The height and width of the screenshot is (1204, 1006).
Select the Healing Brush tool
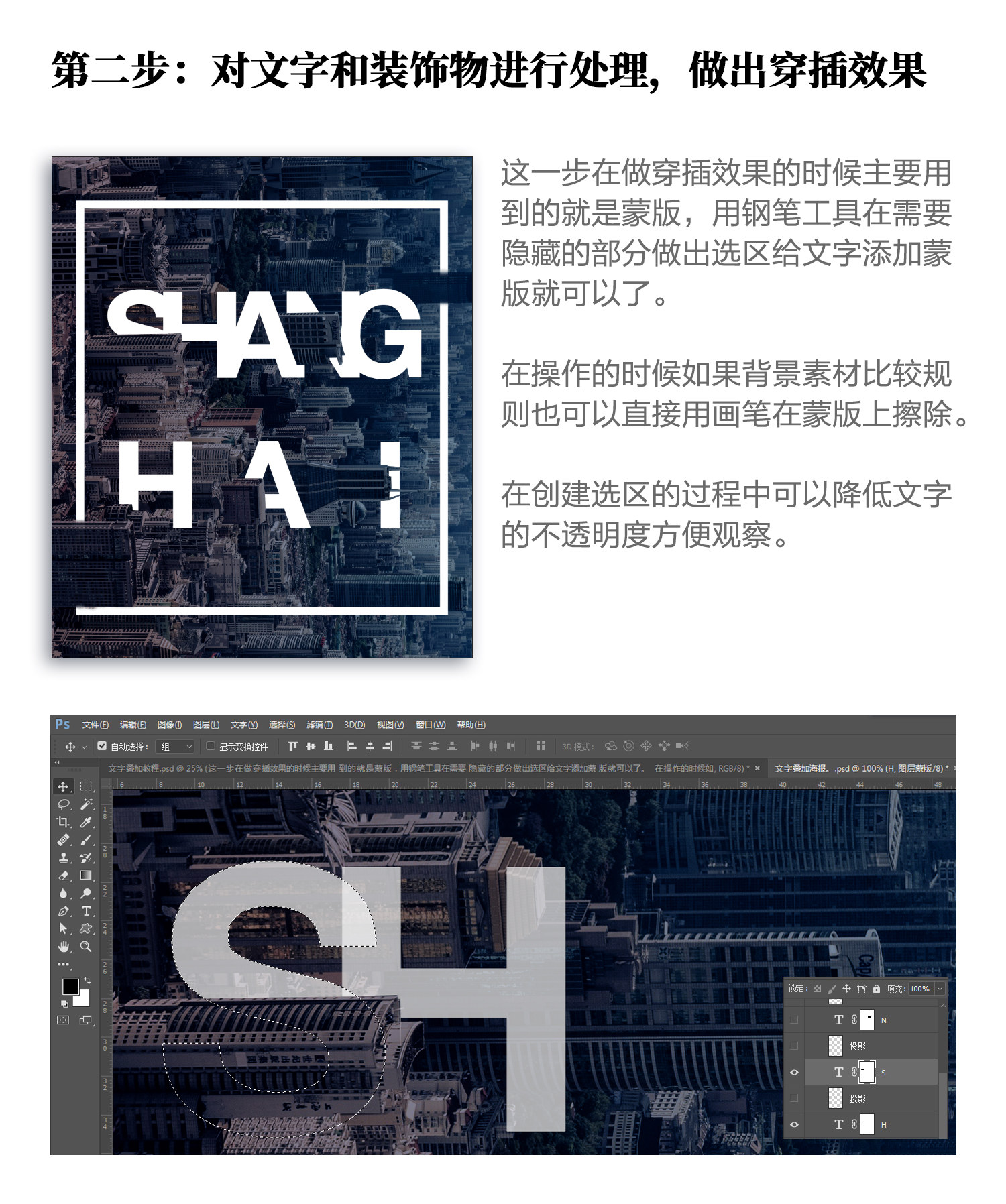click(63, 839)
